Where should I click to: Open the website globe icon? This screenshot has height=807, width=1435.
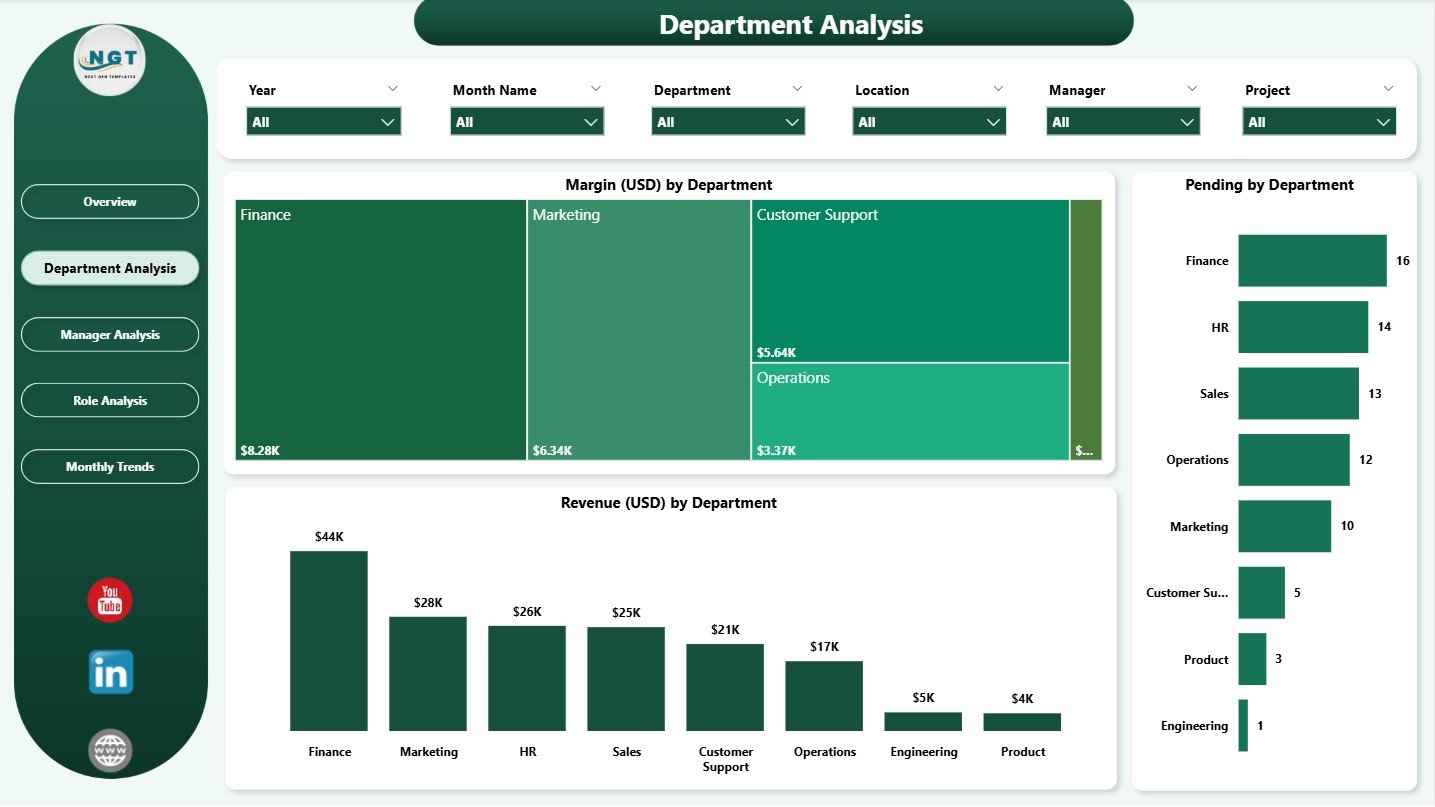tap(110, 749)
